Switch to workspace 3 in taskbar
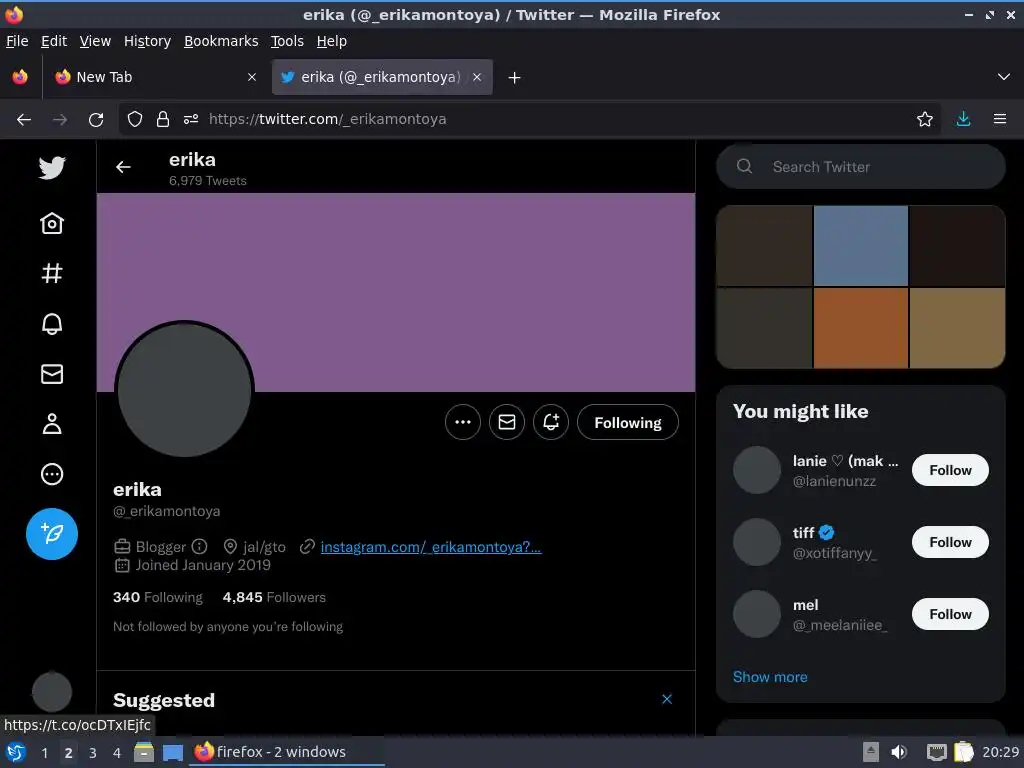Image resolution: width=1024 pixels, height=768 pixels. pos(93,752)
